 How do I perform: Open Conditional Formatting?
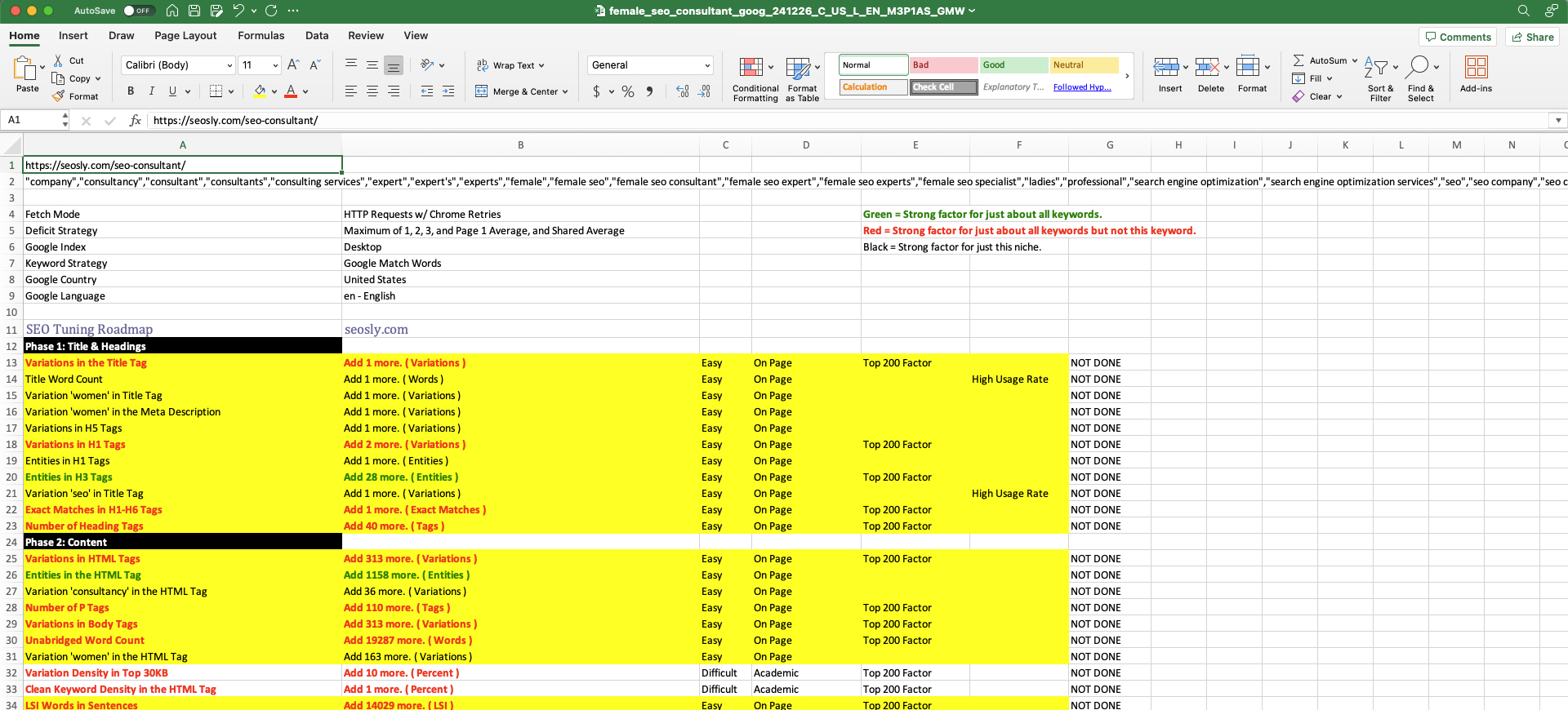[x=751, y=68]
